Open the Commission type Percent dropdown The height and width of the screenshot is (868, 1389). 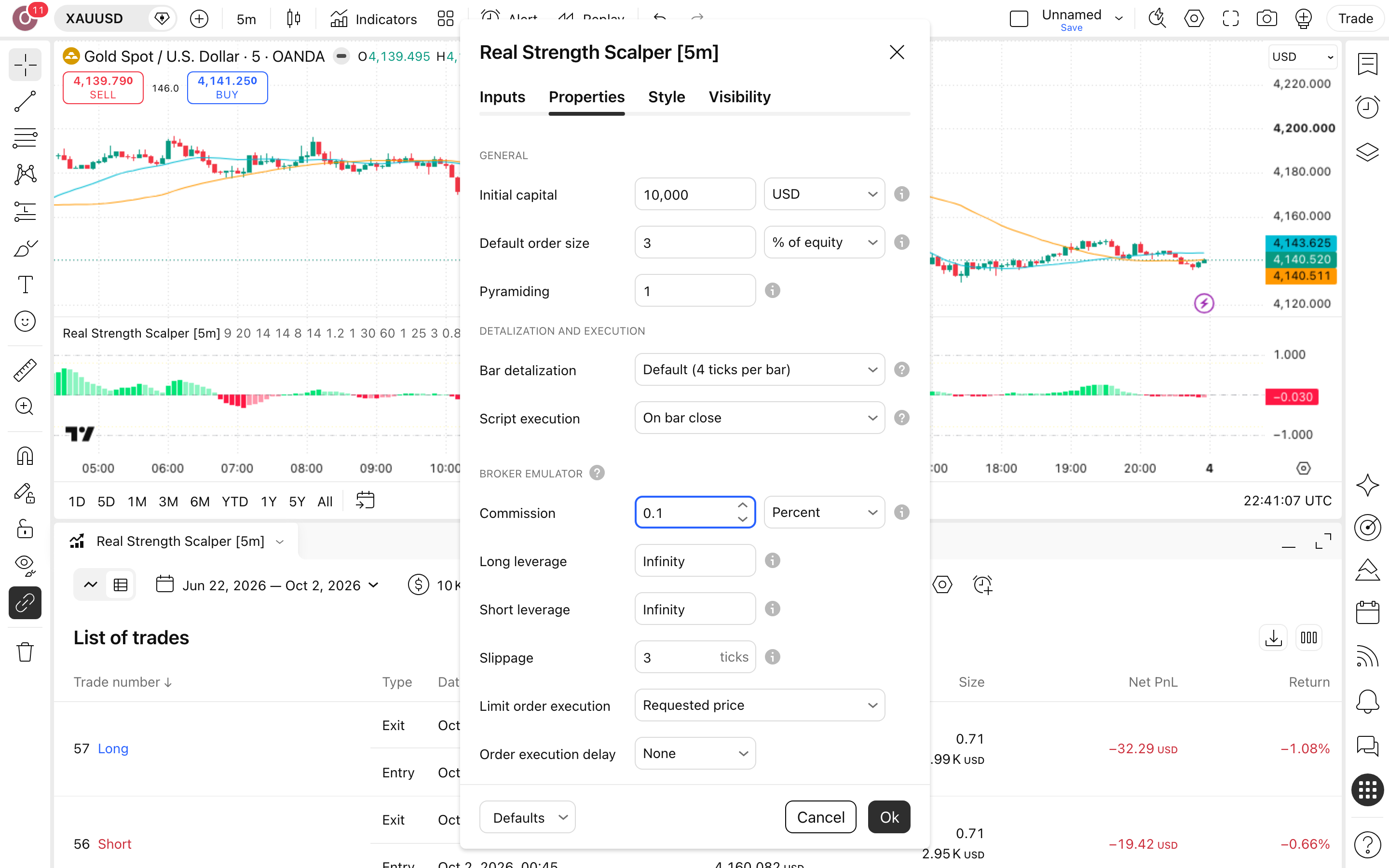[824, 512]
